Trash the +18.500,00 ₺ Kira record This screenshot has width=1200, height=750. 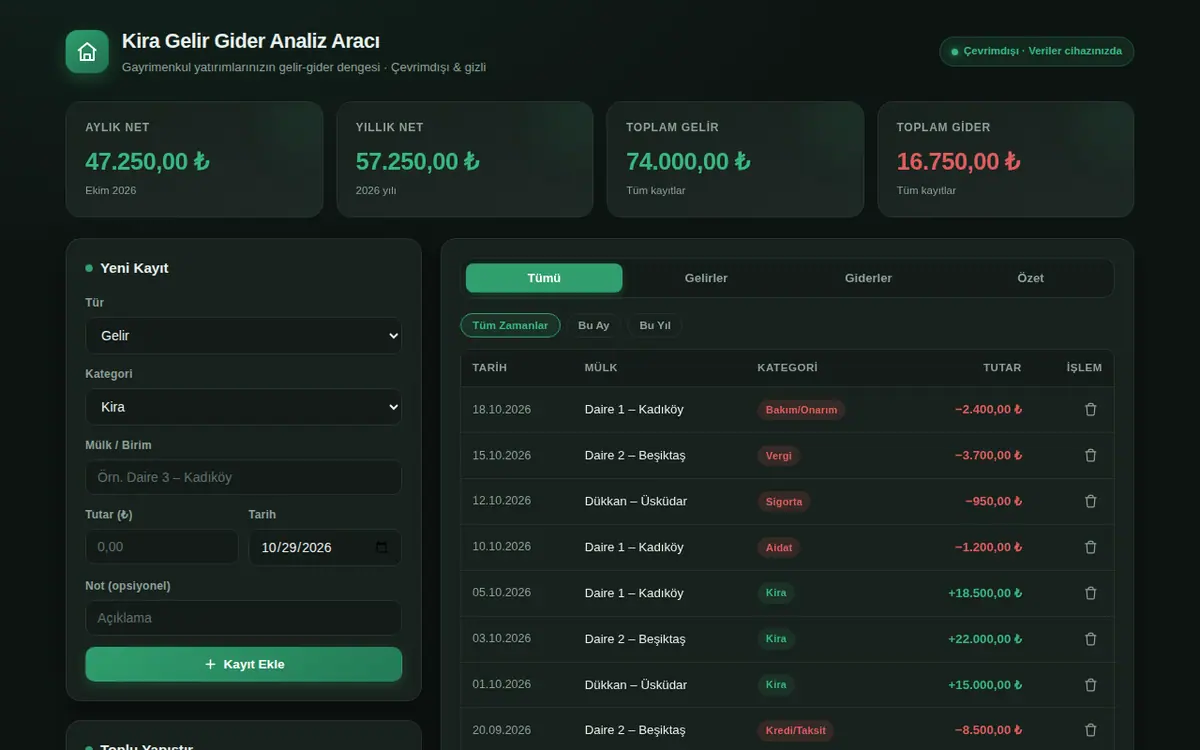pyautogui.click(x=1090, y=593)
